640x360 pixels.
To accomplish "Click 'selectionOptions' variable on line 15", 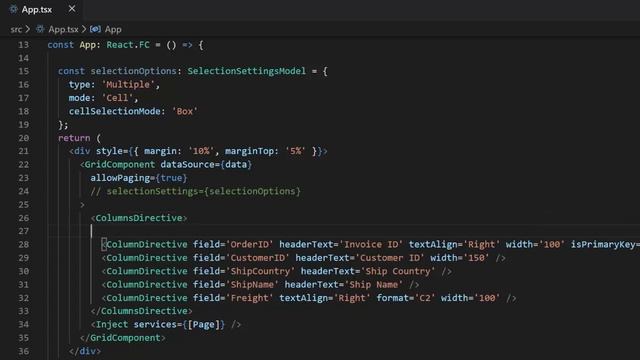I will tap(133, 71).
